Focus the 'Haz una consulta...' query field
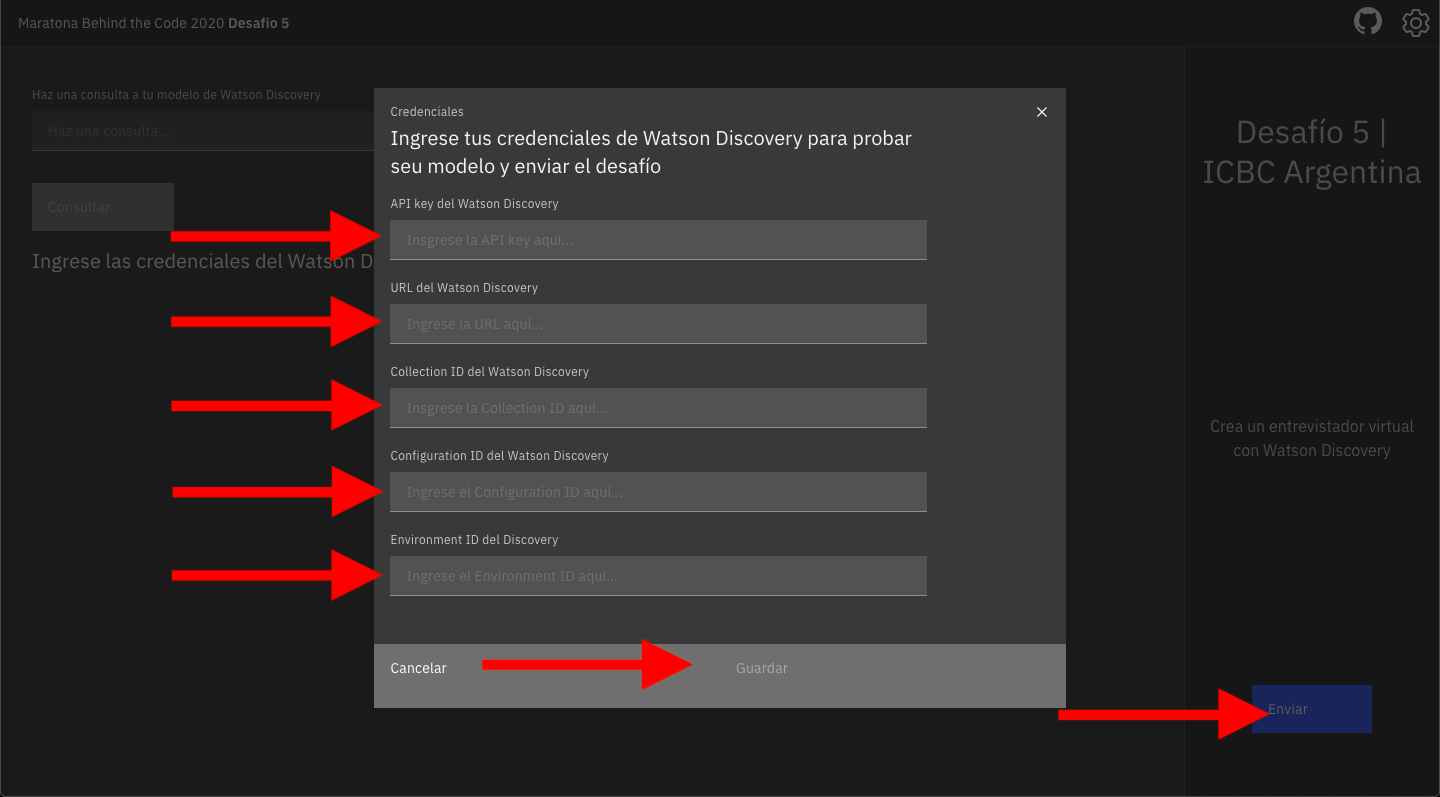This screenshot has height=797, width=1440. (203, 131)
